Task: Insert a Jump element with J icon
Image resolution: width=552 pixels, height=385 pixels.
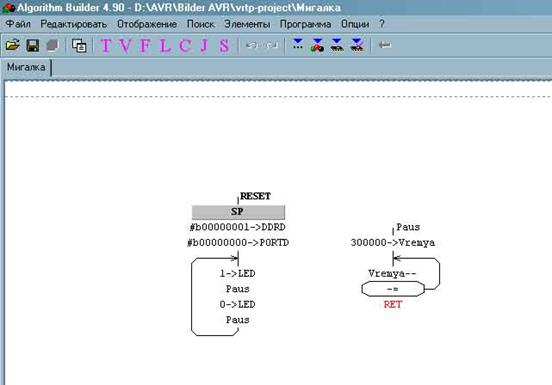Action: click(204, 45)
